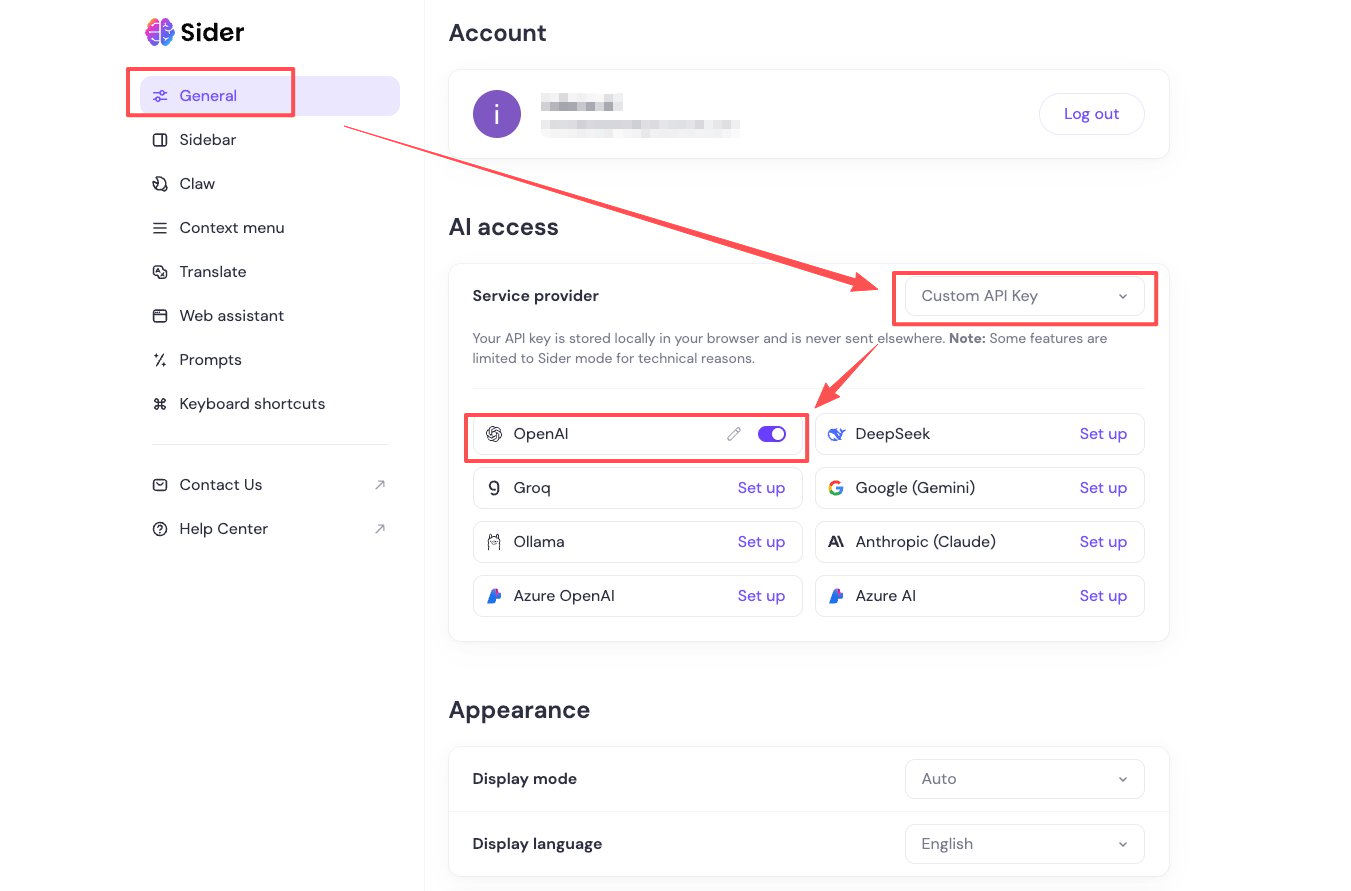
Task: Set up Google (Gemini) provider
Action: pyautogui.click(x=1103, y=488)
